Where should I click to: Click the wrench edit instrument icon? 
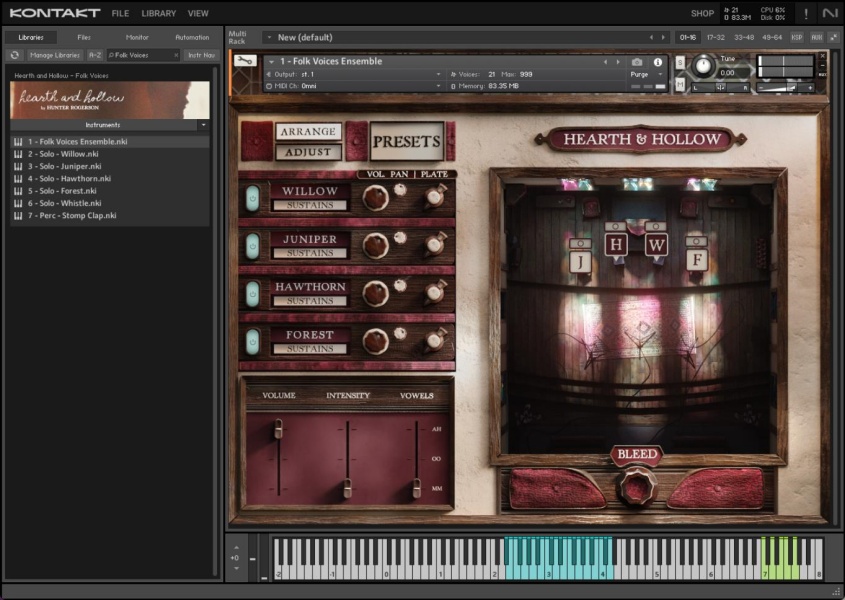pos(244,61)
